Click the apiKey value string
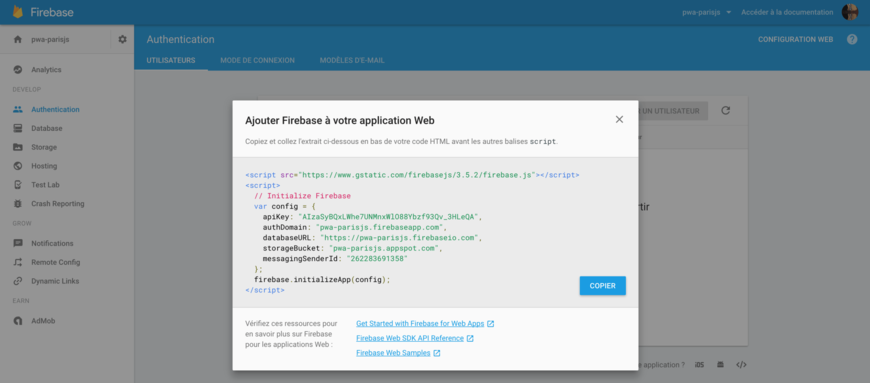The height and width of the screenshot is (383, 870). pos(387,216)
